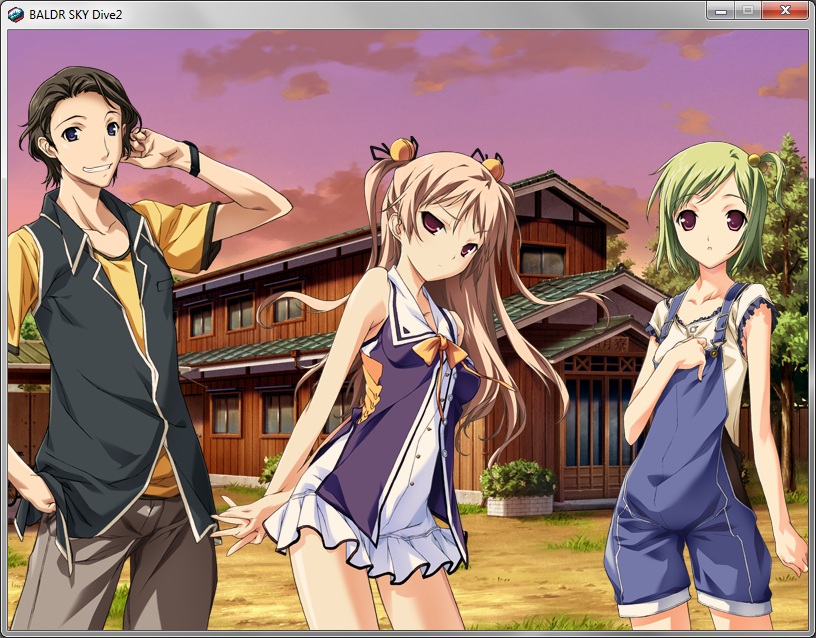
Task: Click the BALDR SKY Dive2 app icon
Action: 16,15
